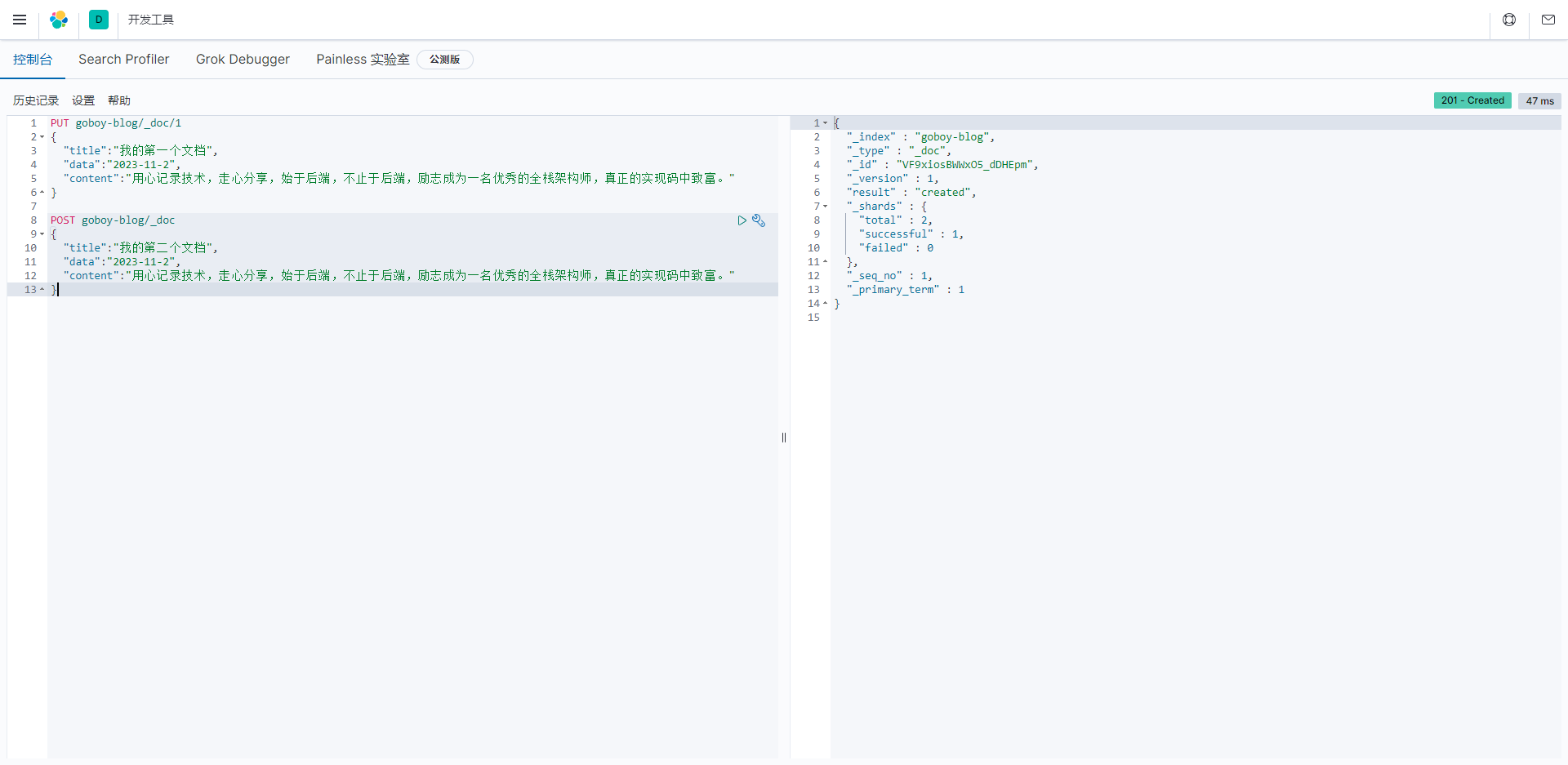The image size is (1568, 765).
Task: Click the fold end marker at response line 11
Action: pyautogui.click(x=825, y=262)
